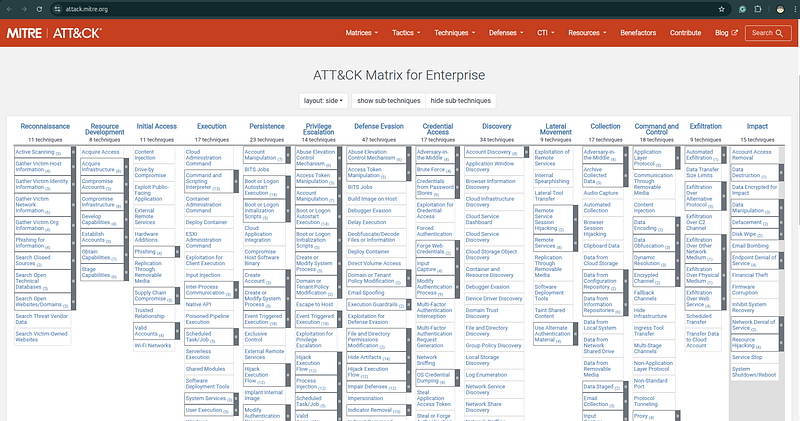Expand Account Discovery sub-techniques handle
The image size is (800, 421).
pos(526,152)
